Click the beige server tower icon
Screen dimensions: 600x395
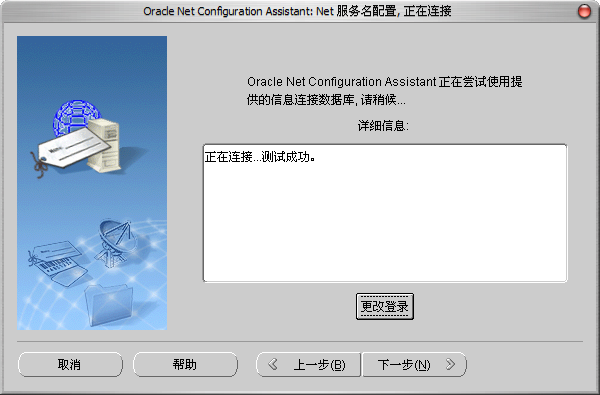click(x=104, y=145)
